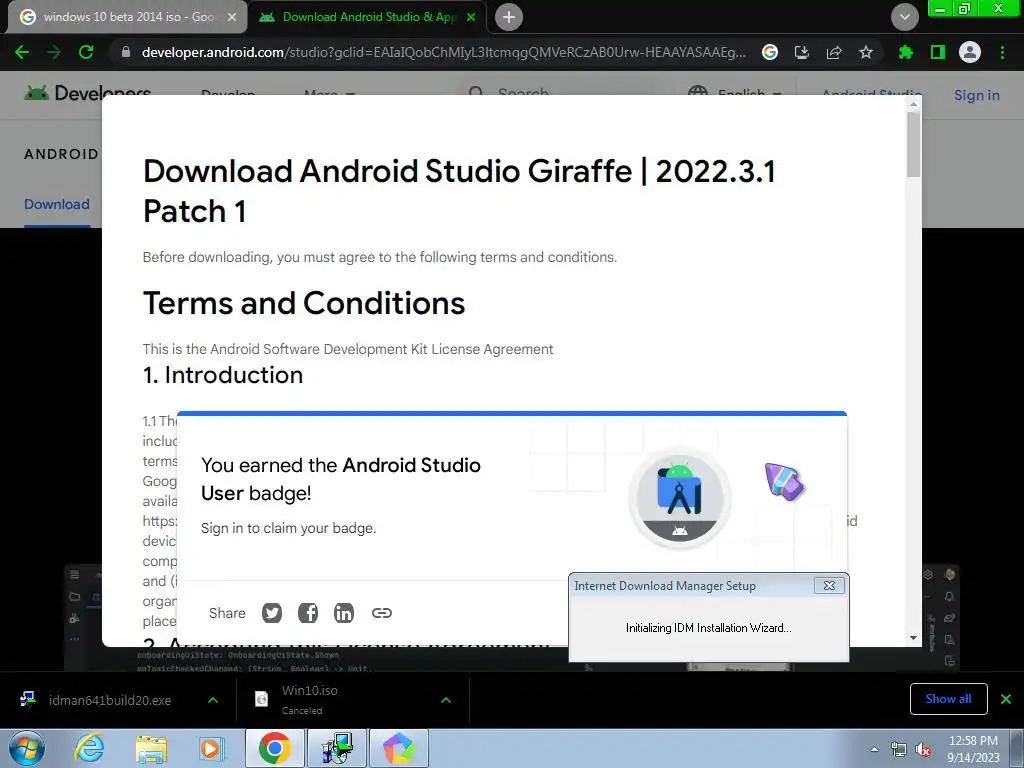Image resolution: width=1024 pixels, height=768 pixels.
Task: Toggle the browser side panel icon
Action: (938, 52)
